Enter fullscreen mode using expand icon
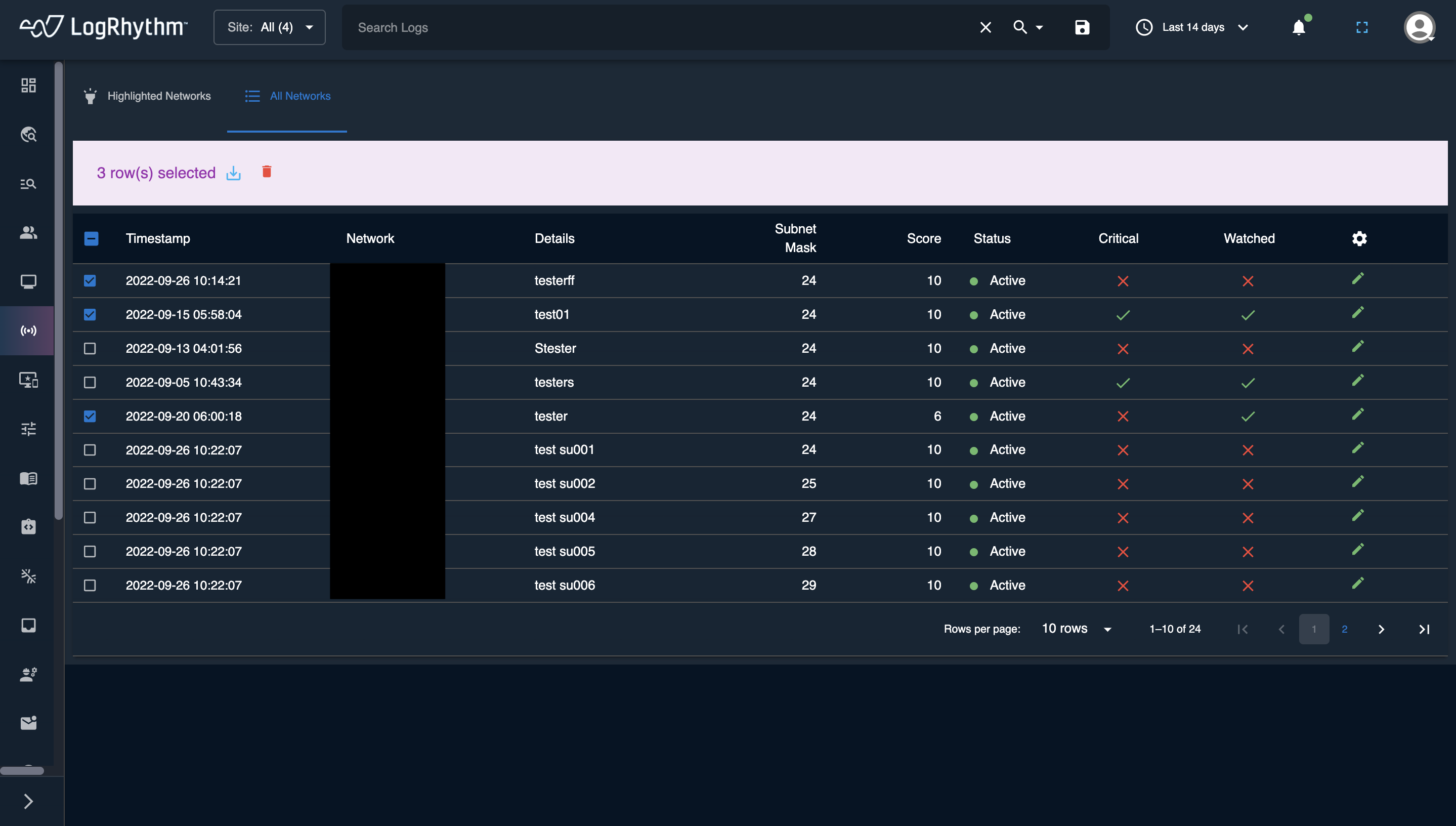Screen dimensions: 1456x826 1362,27
